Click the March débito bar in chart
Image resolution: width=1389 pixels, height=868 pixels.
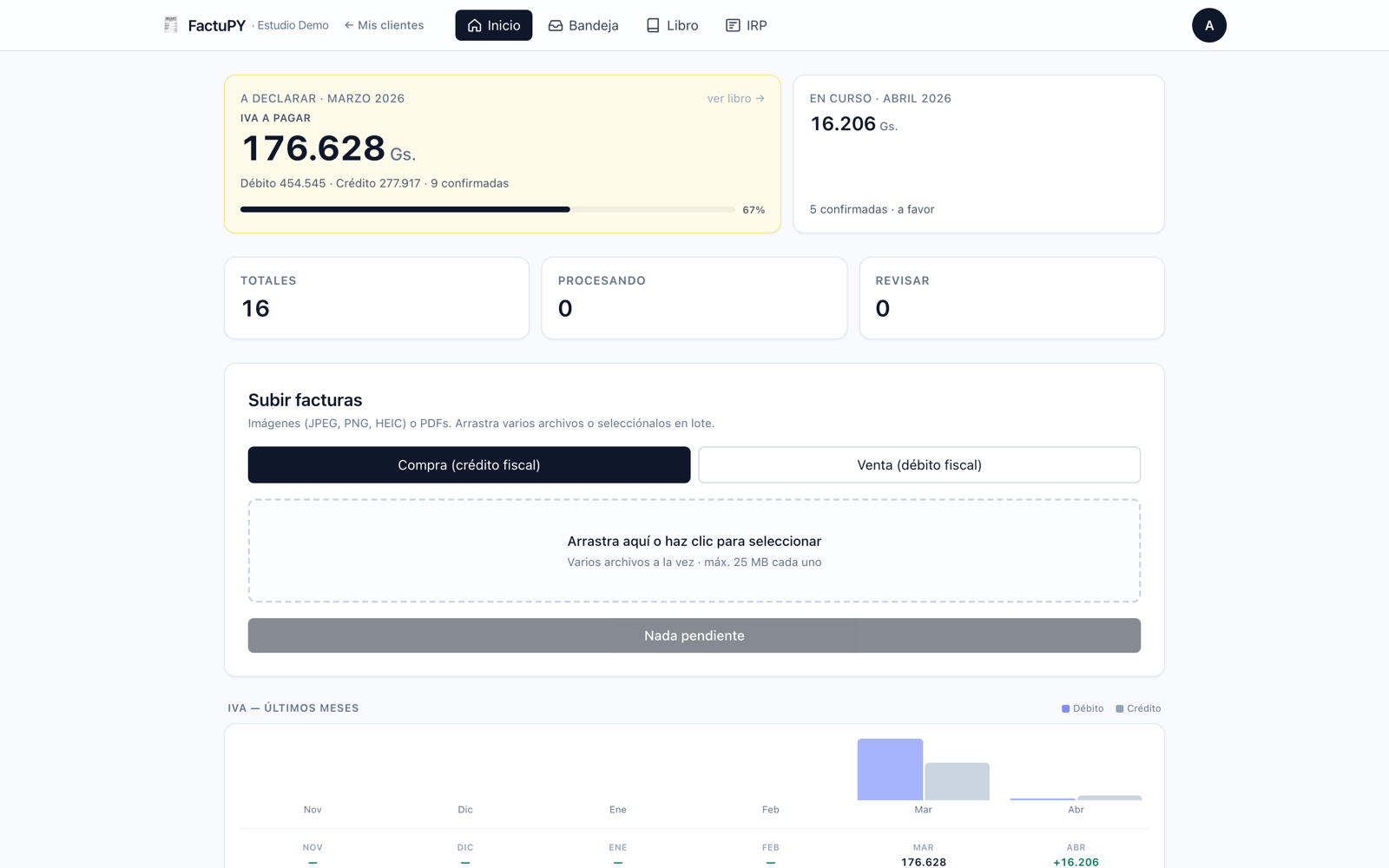890,769
